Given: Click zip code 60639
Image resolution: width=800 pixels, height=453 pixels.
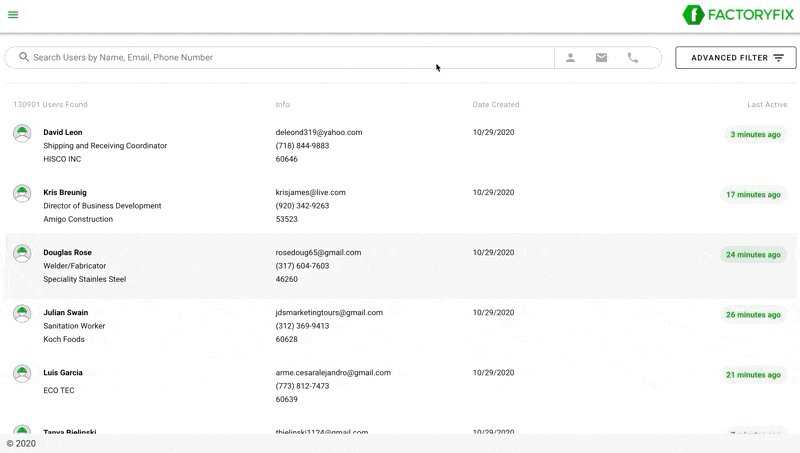Looking at the screenshot, I should pyautogui.click(x=287, y=399).
